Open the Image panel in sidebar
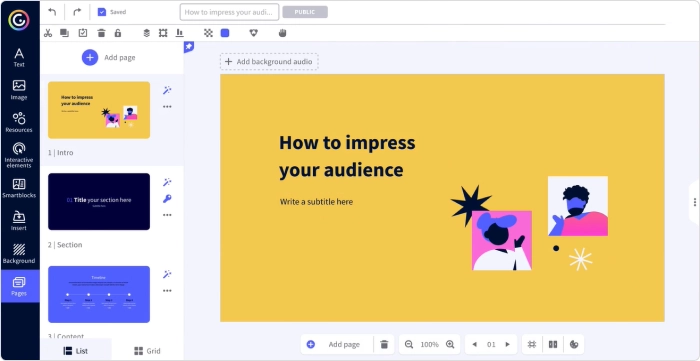The width and height of the screenshot is (700, 361). tap(19, 90)
